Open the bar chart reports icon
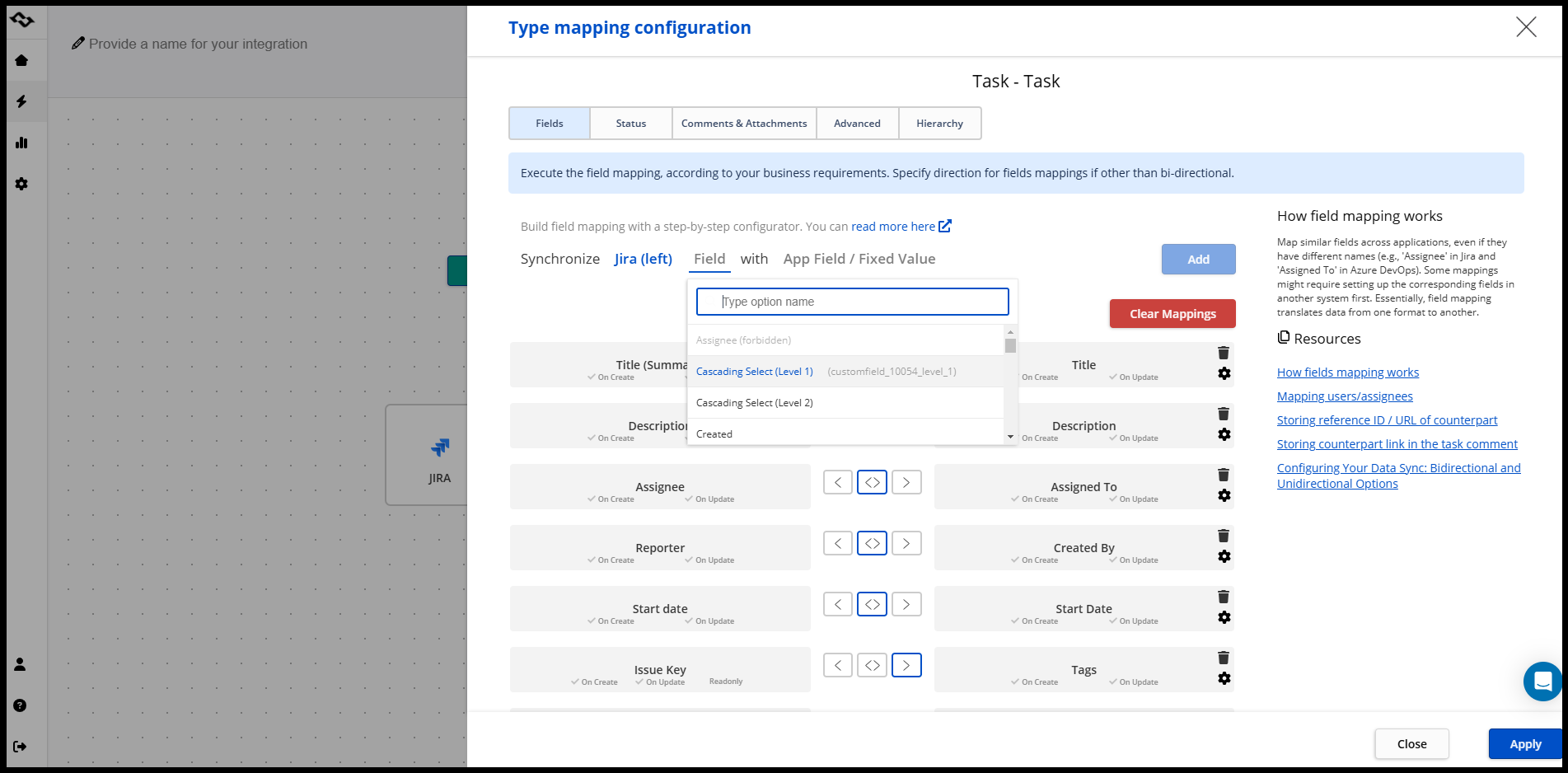Viewport: 1568px width, 773px height. (x=21, y=143)
